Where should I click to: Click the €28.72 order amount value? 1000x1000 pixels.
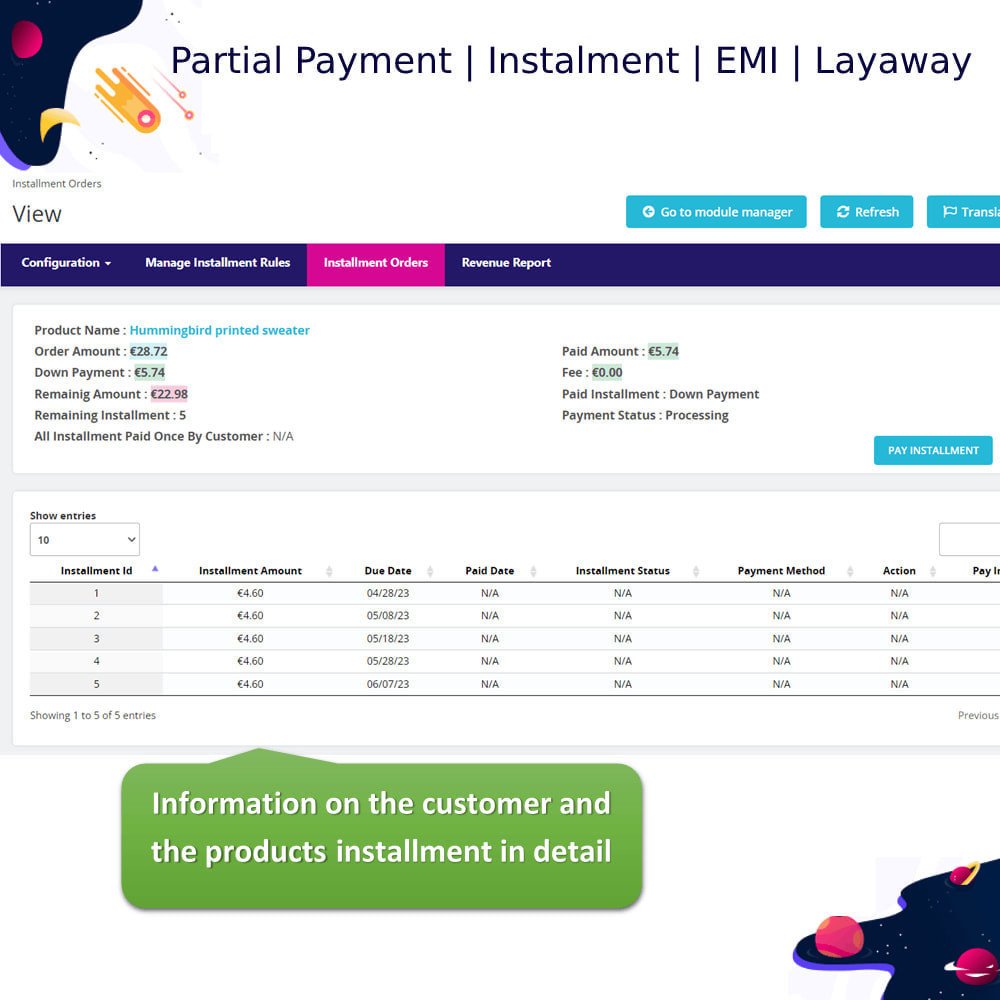tap(149, 351)
